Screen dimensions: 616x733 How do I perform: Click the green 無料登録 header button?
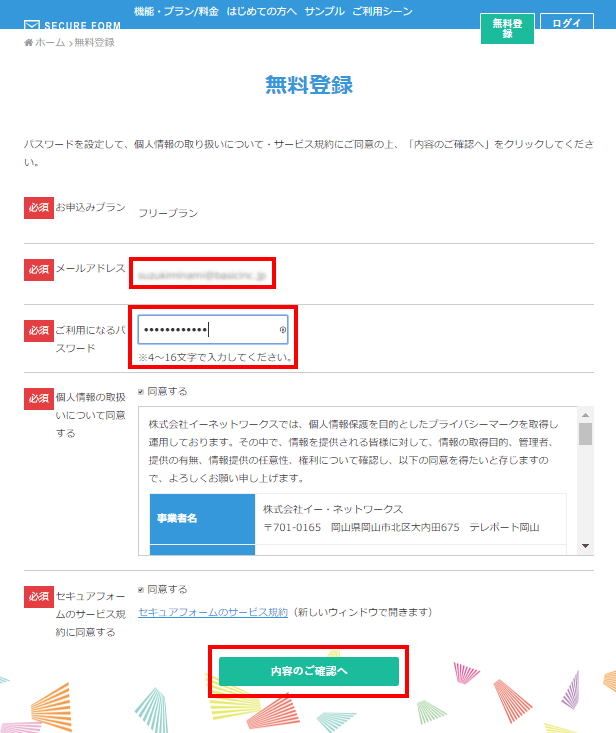coord(507,28)
